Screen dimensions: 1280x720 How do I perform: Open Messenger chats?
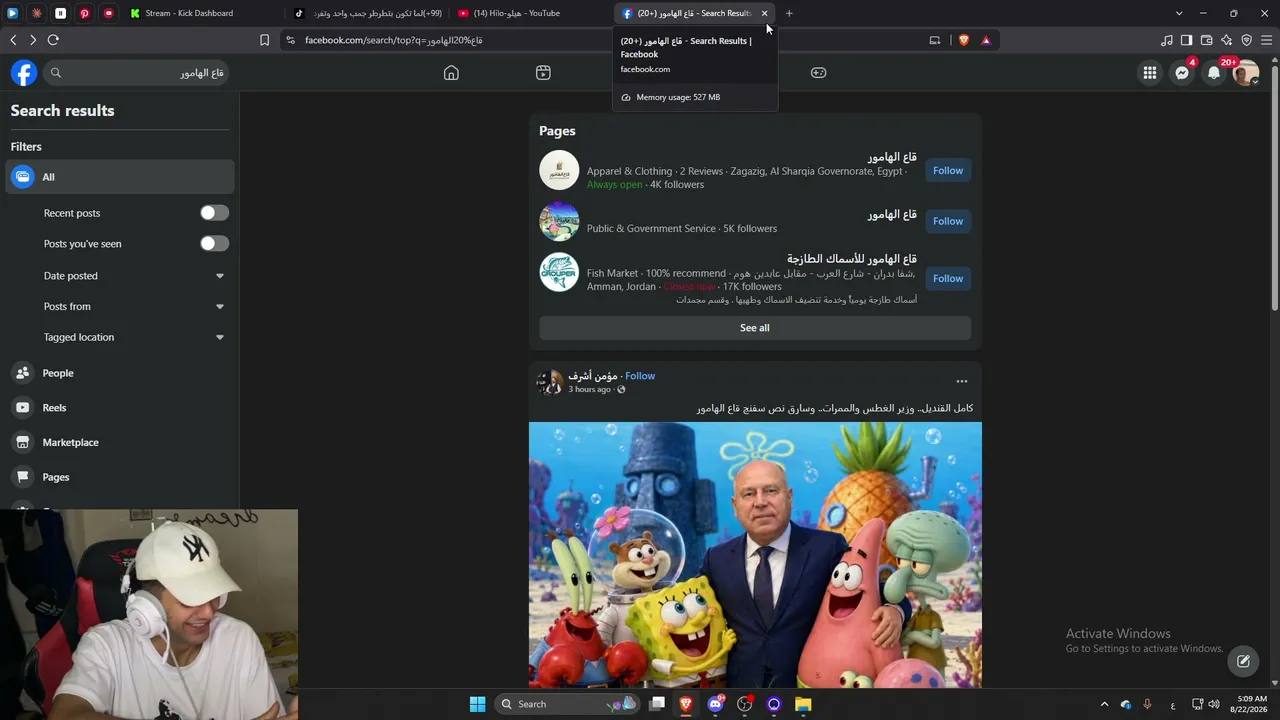pyautogui.click(x=1182, y=73)
